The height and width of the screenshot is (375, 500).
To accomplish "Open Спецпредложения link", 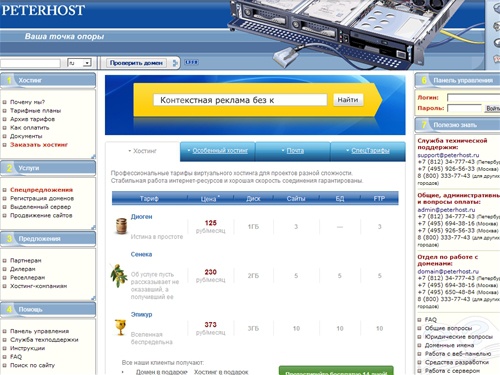I will 41,190.
